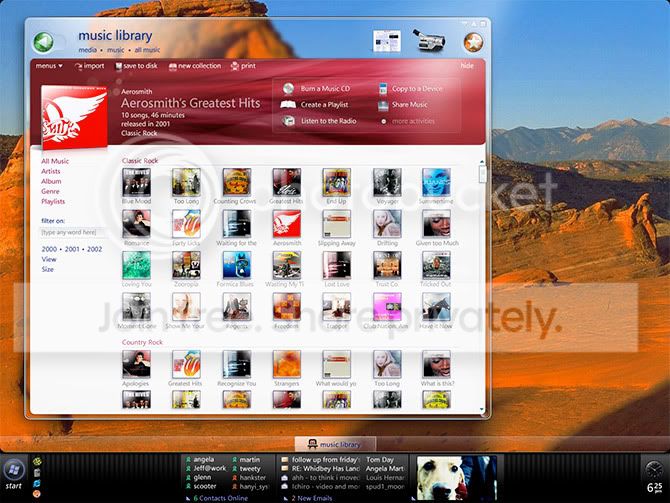Viewport: 670px width, 503px height.
Task: Select the Apologies album
Action: [x=136, y=368]
